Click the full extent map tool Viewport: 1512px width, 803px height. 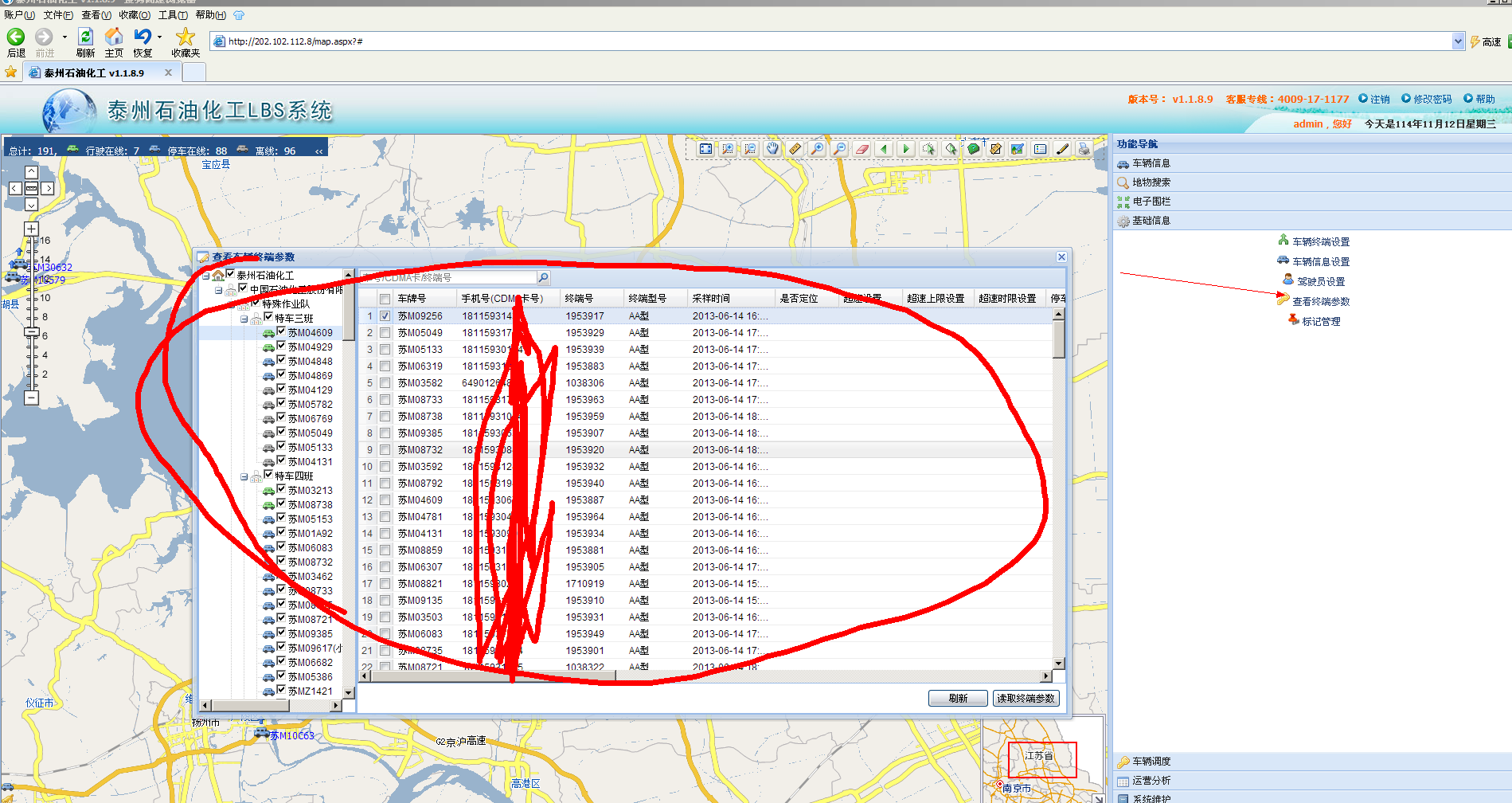coord(705,149)
